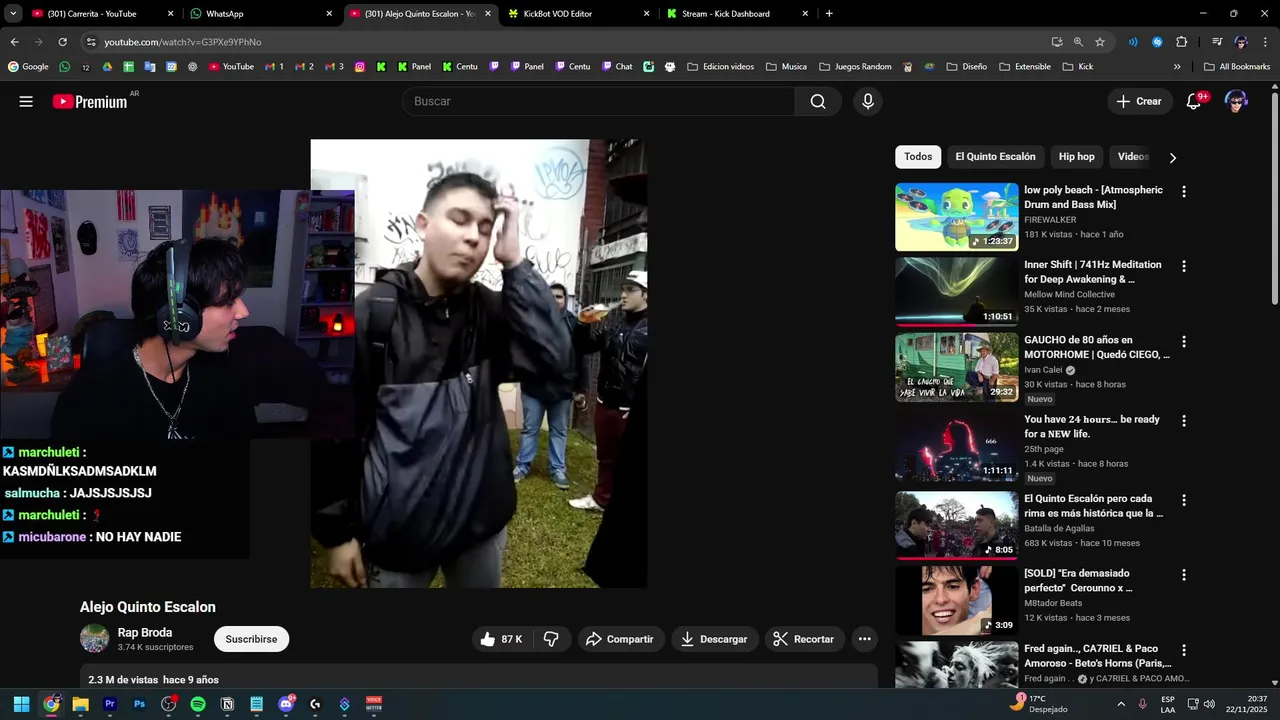Open Chrome zoom magnifier icon in address bar
Viewport: 1280px width, 720px height.
(x=1078, y=42)
